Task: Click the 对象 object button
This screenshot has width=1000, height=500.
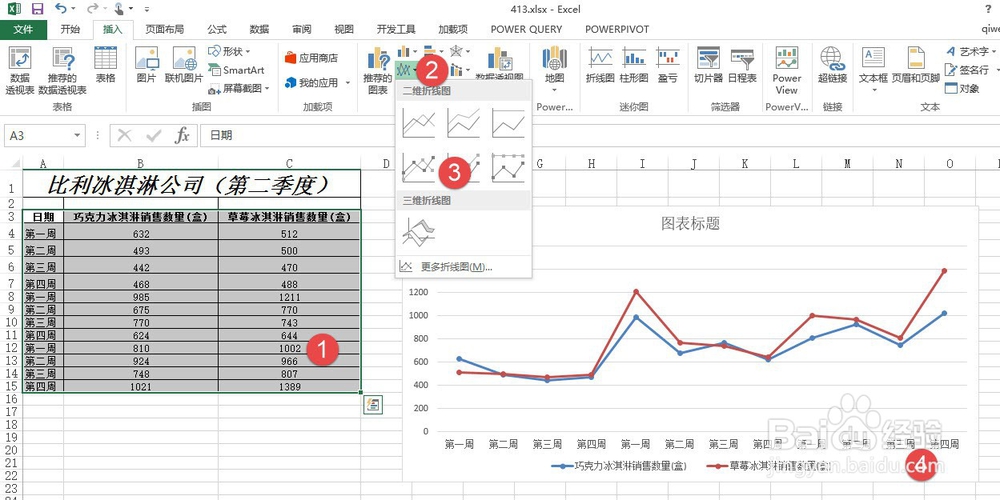Action: point(962,89)
